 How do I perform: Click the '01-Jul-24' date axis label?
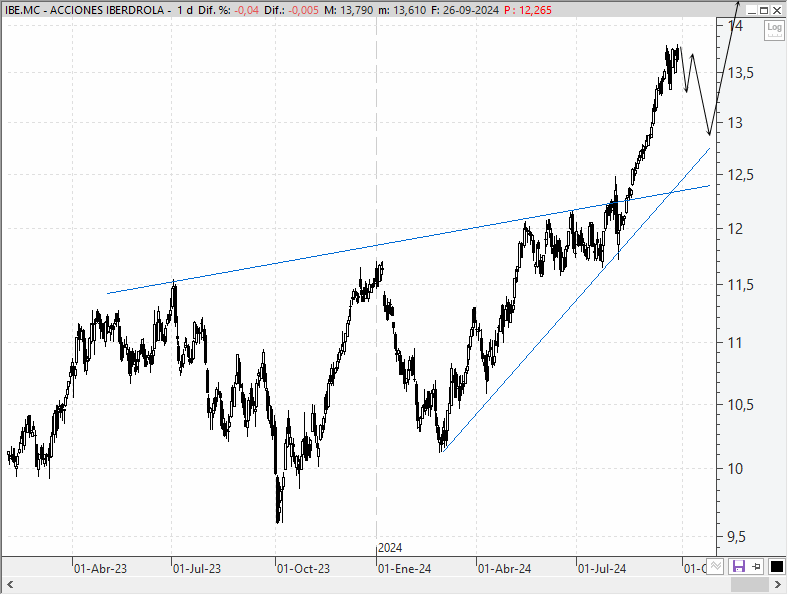(x=602, y=569)
